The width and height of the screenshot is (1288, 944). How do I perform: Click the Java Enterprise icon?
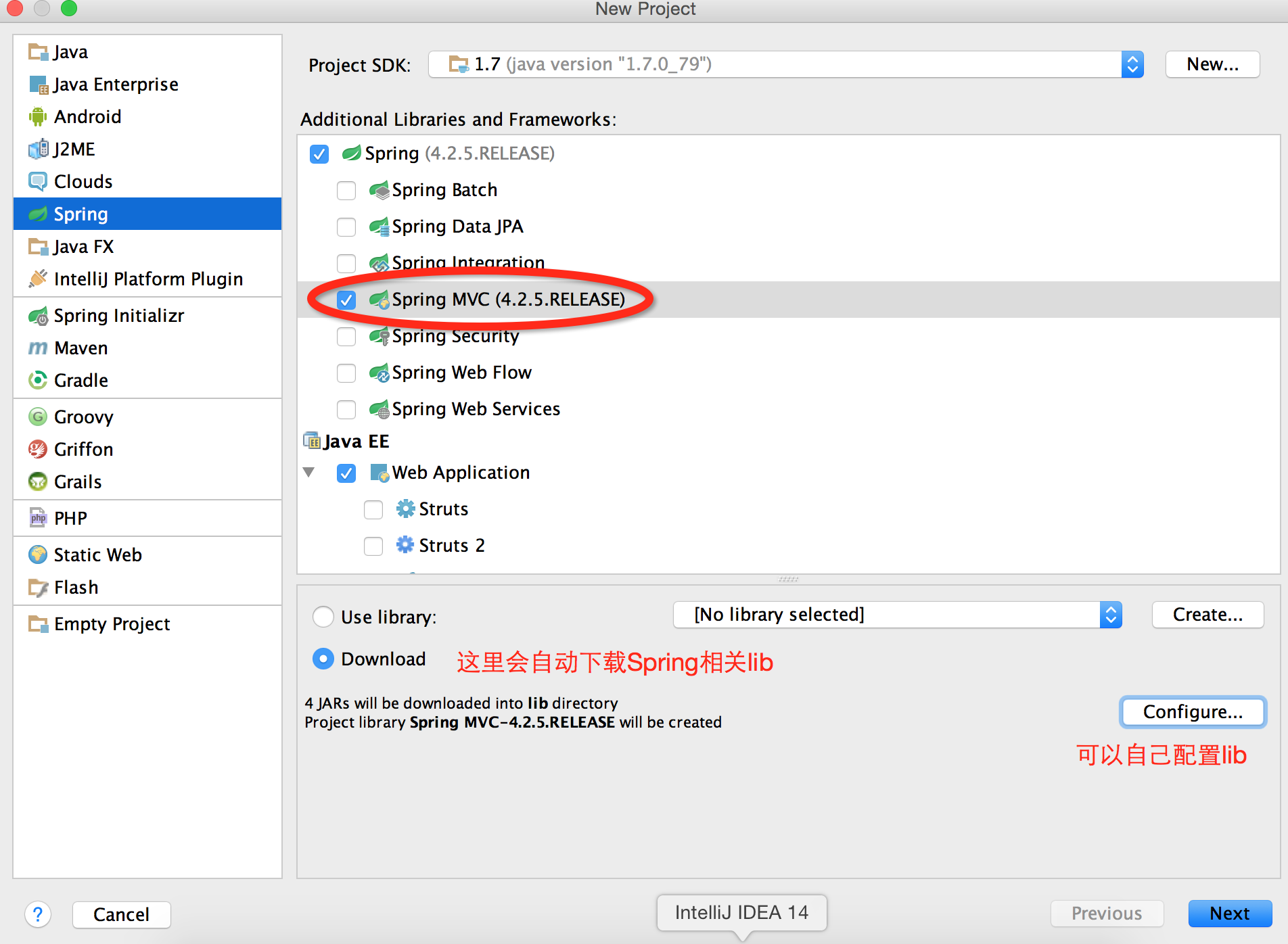point(38,85)
